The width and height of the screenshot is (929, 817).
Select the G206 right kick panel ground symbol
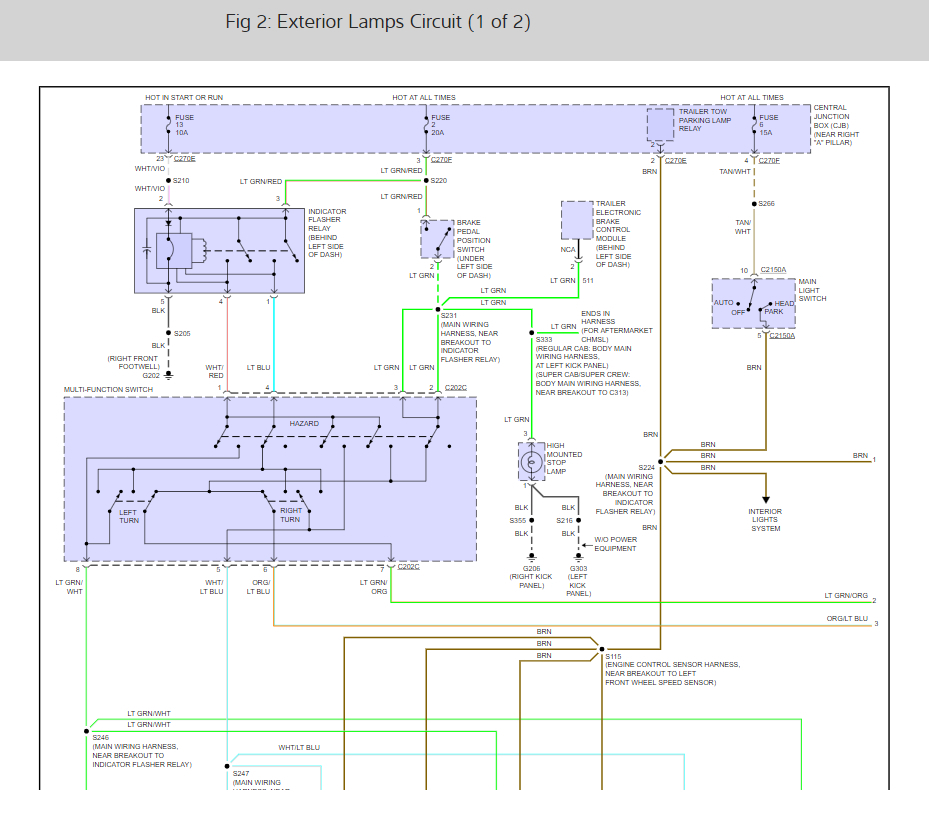[x=531, y=558]
